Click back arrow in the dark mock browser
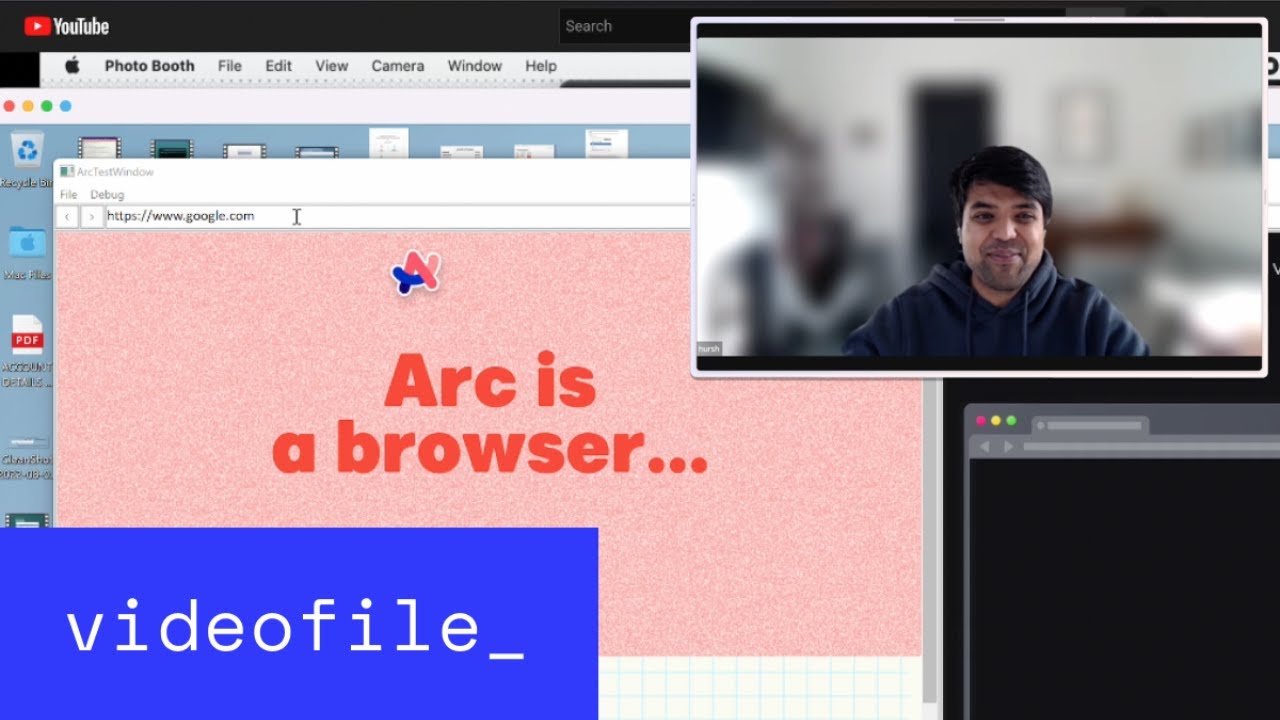Screen dimensions: 1280x720 [986, 446]
